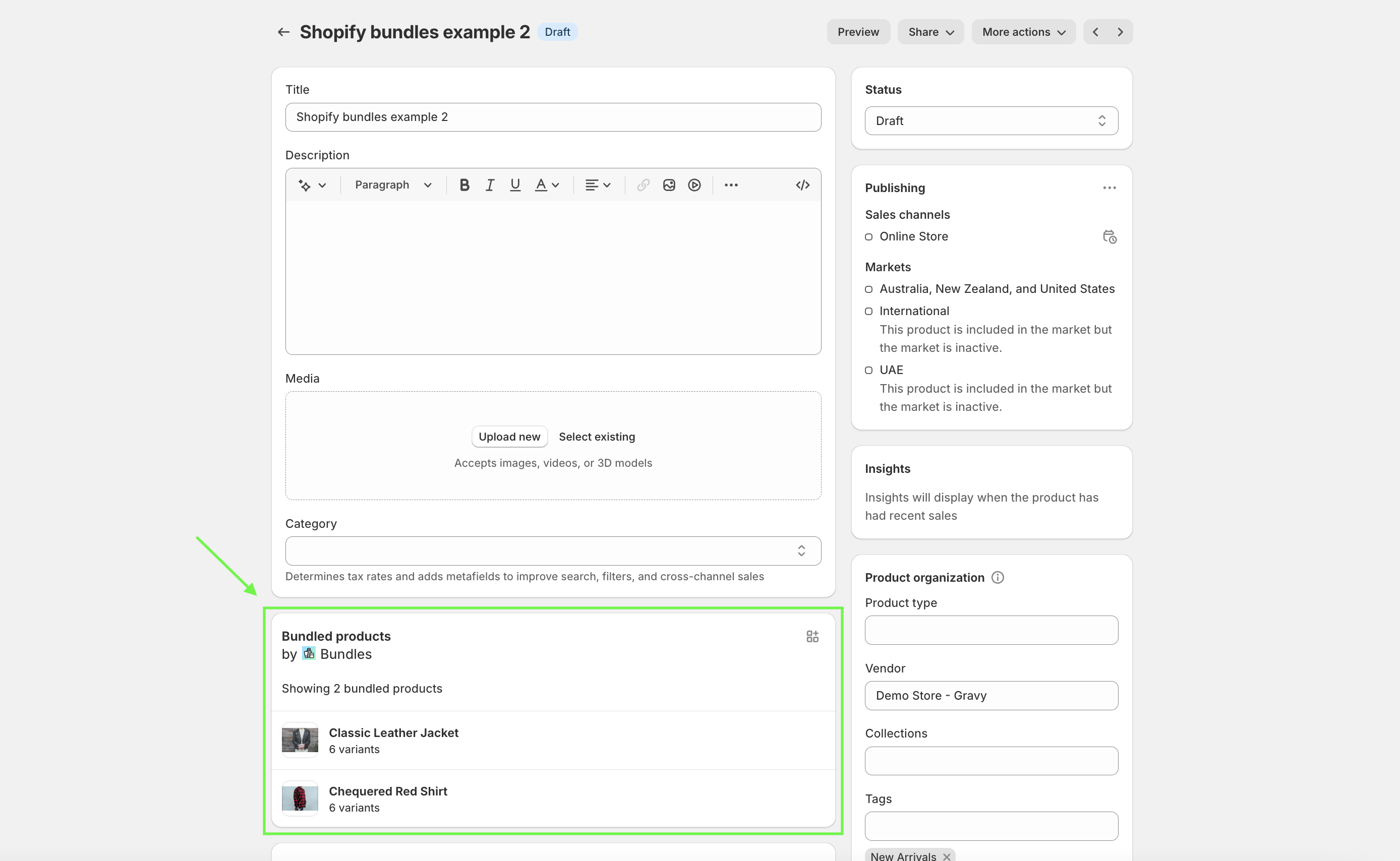The width and height of the screenshot is (1400, 861).
Task: Click the International market entry
Action: click(x=914, y=311)
